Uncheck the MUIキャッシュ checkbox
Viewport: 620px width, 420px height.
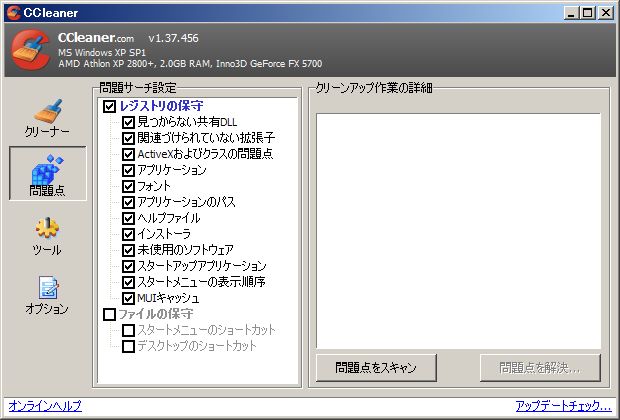click(128, 298)
